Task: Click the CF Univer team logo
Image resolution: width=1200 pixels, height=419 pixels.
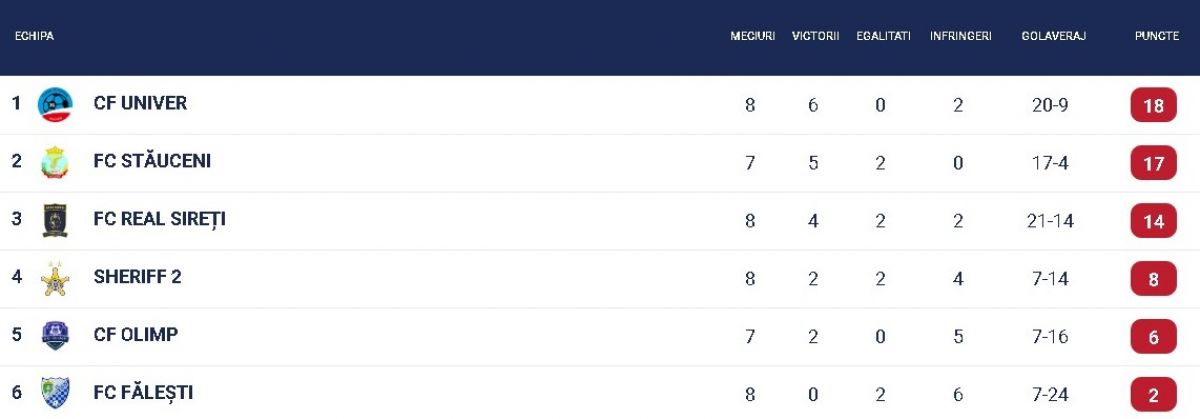Action: click(55, 104)
